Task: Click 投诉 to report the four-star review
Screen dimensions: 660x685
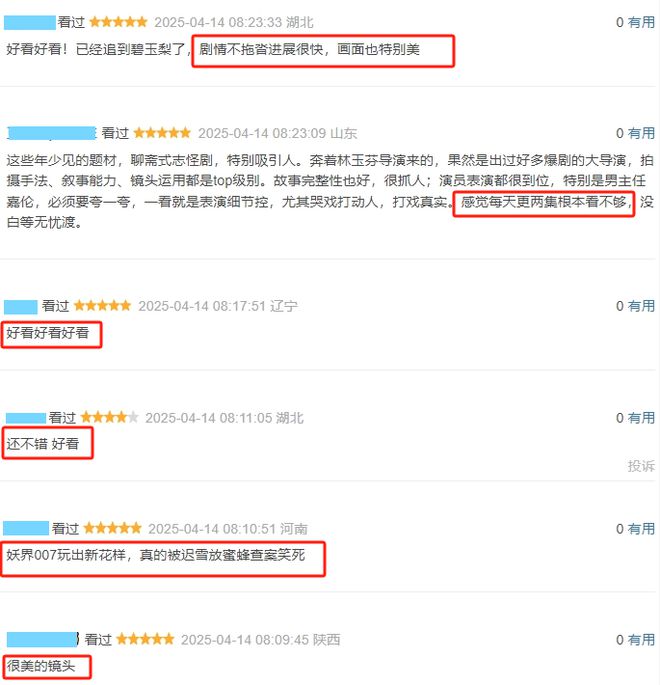Action: [x=641, y=466]
